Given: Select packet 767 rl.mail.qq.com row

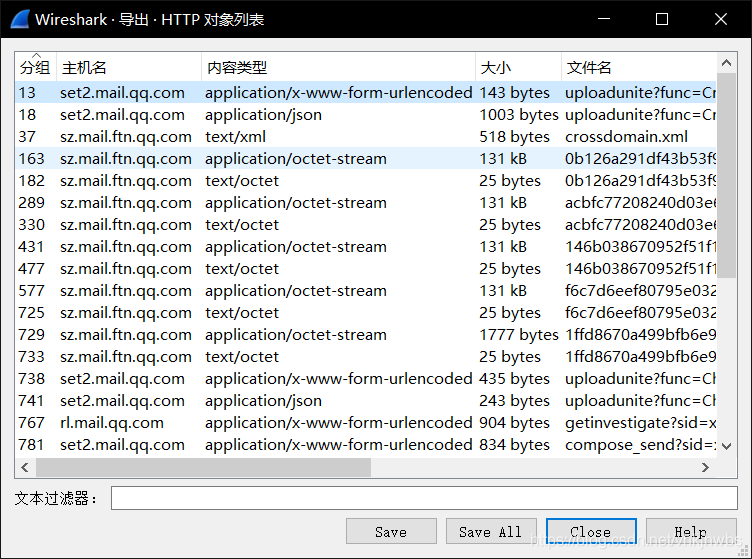Looking at the screenshot, I should [x=300, y=423].
